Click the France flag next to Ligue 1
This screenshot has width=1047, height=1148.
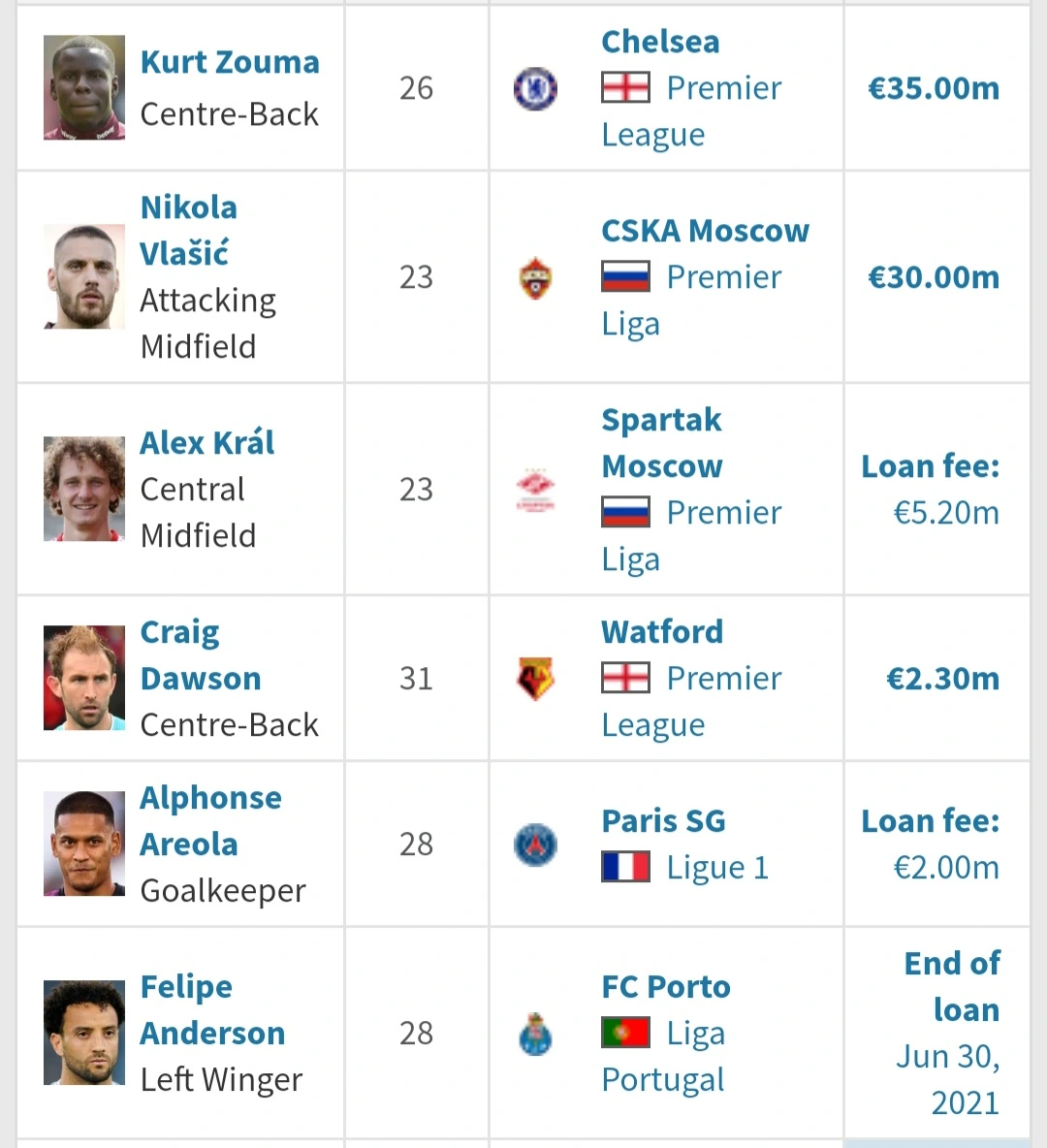click(625, 867)
